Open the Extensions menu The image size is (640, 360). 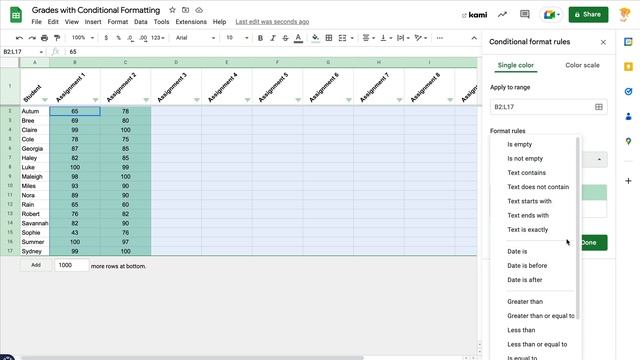click(191, 22)
